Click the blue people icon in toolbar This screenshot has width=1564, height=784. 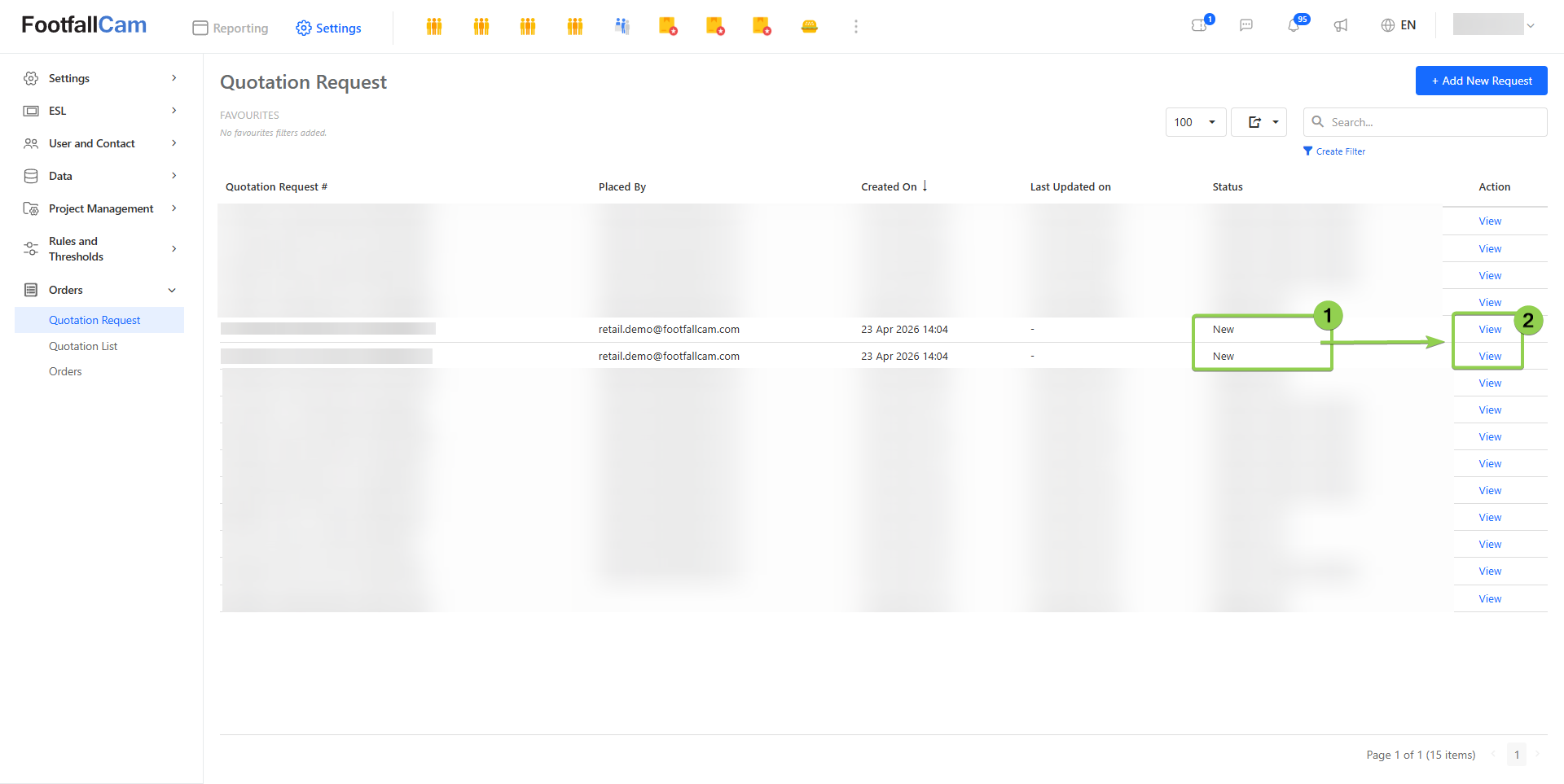622,26
